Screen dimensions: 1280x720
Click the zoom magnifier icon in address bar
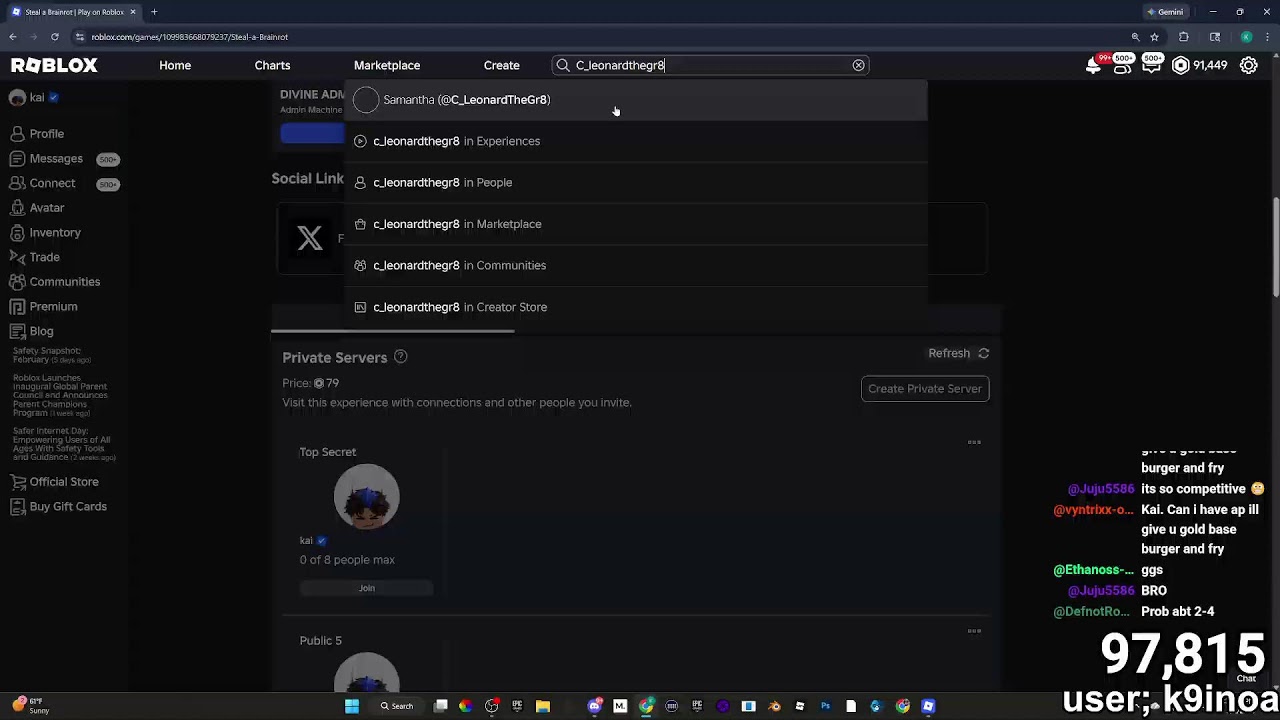point(1135,37)
